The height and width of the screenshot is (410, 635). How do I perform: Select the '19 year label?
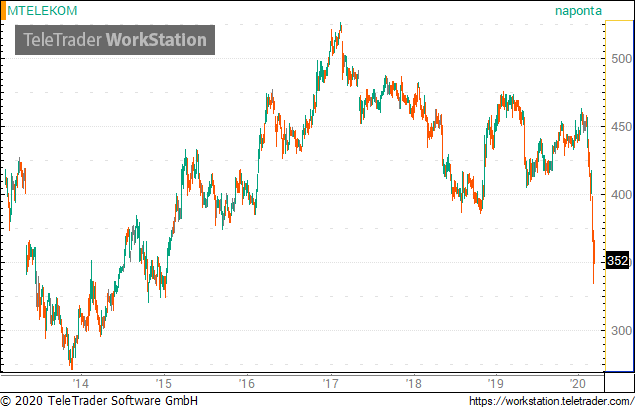tap(496, 383)
